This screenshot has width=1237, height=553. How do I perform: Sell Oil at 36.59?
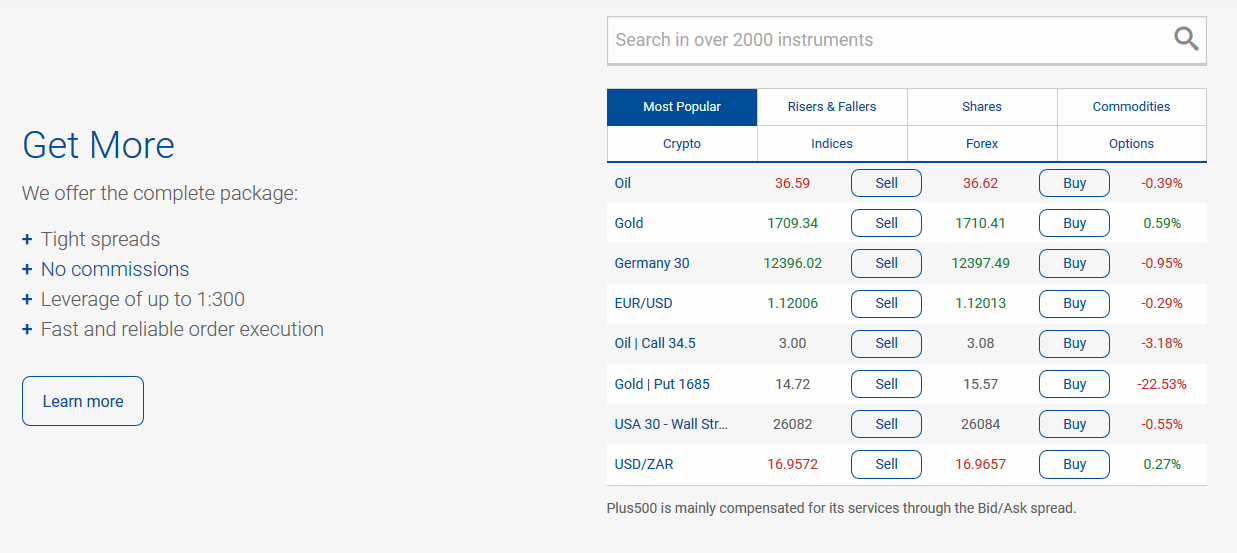[886, 183]
